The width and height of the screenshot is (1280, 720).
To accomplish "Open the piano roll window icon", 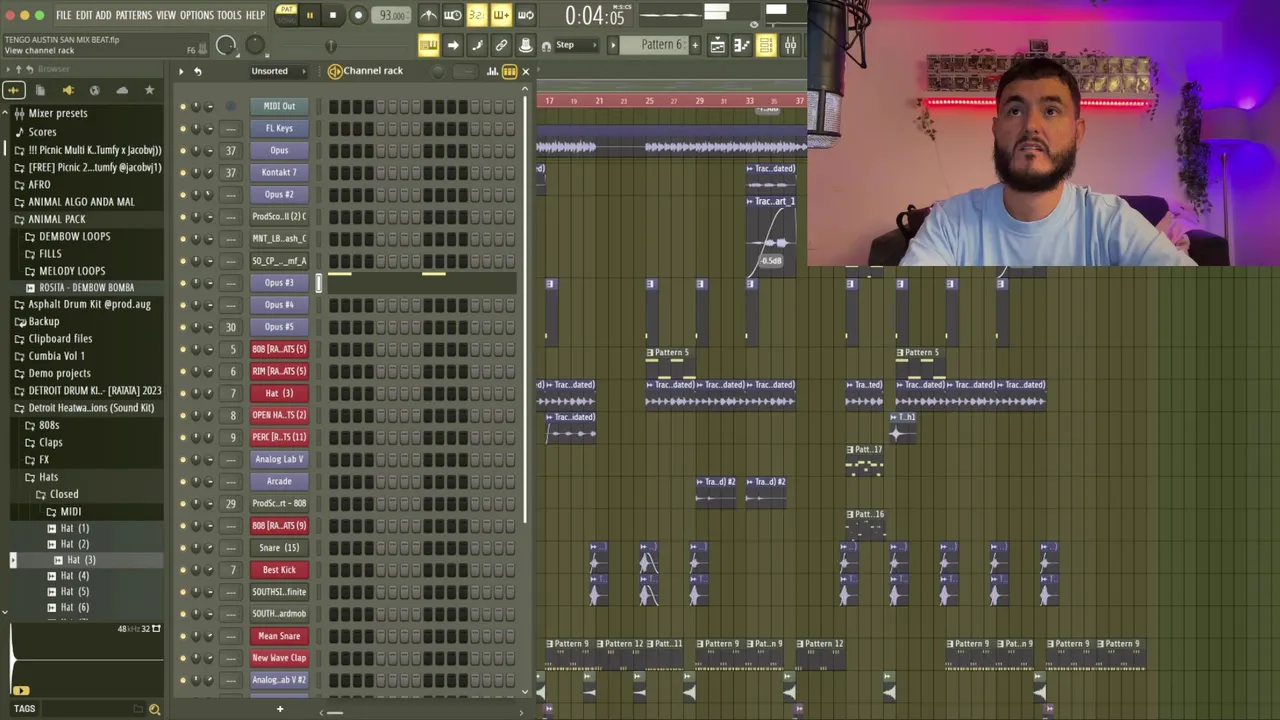I will click(741, 45).
